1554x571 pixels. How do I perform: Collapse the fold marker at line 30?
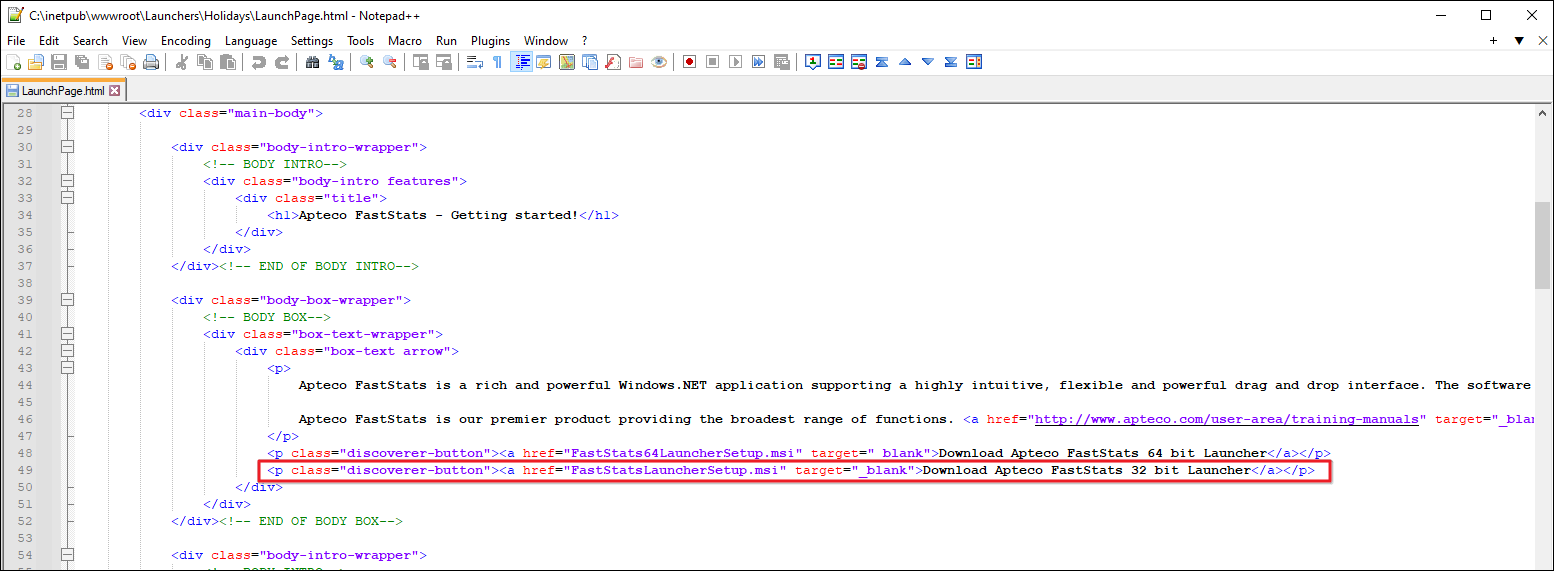point(67,147)
